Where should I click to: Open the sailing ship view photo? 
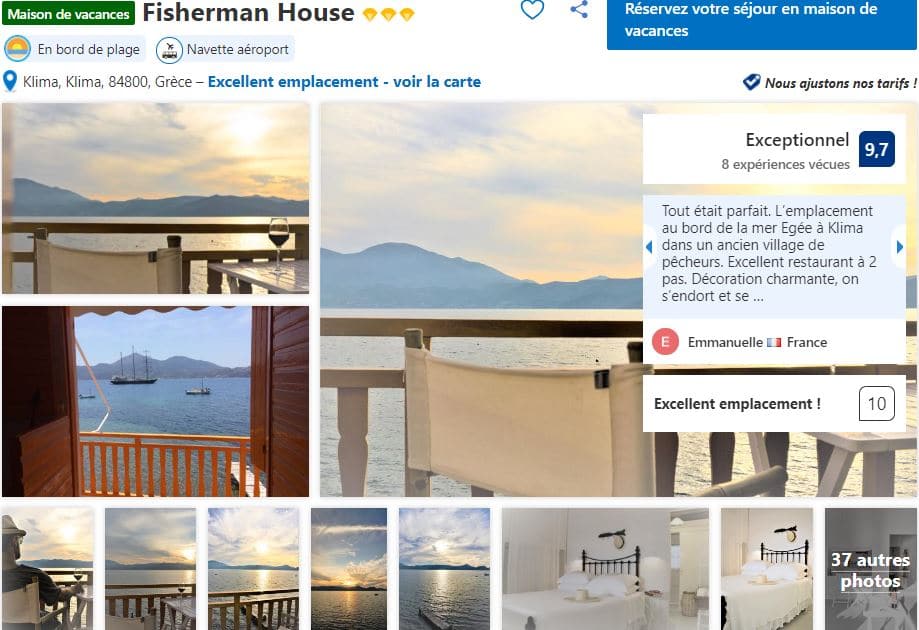pos(155,401)
